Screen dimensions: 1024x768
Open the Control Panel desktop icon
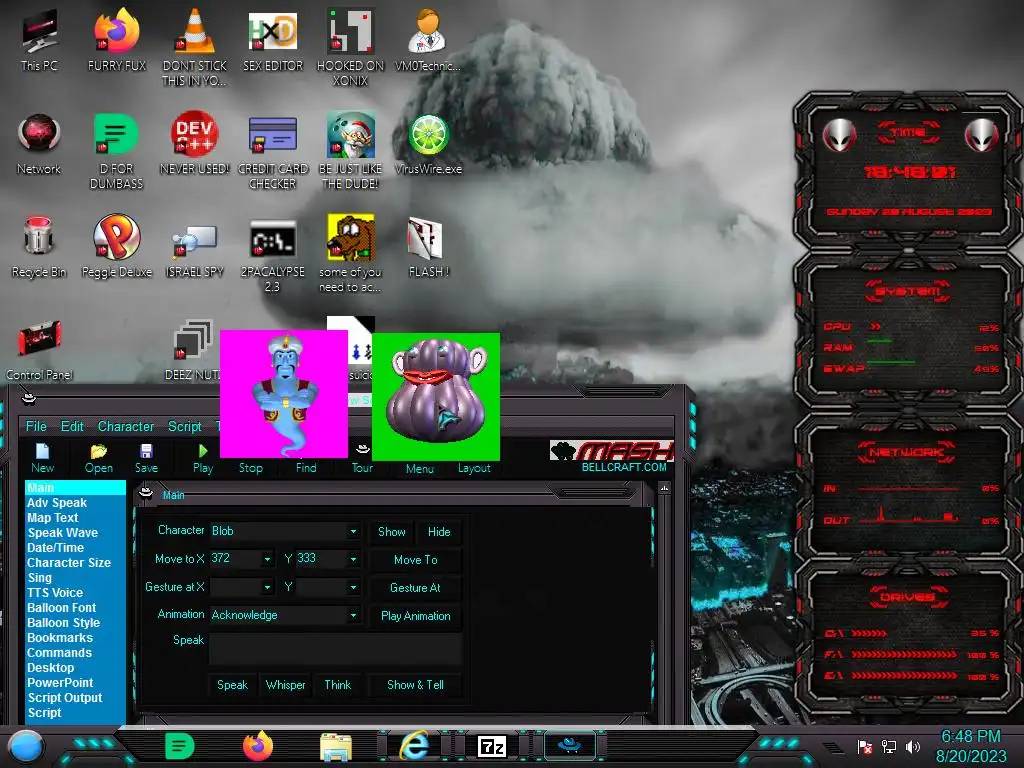pos(39,349)
